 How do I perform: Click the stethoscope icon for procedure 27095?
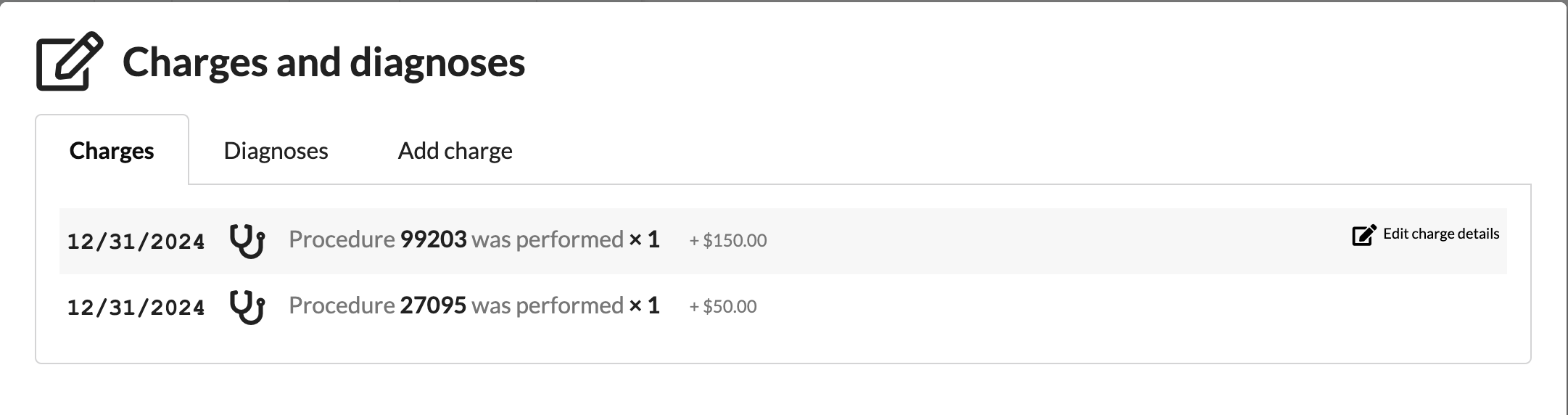point(247,306)
